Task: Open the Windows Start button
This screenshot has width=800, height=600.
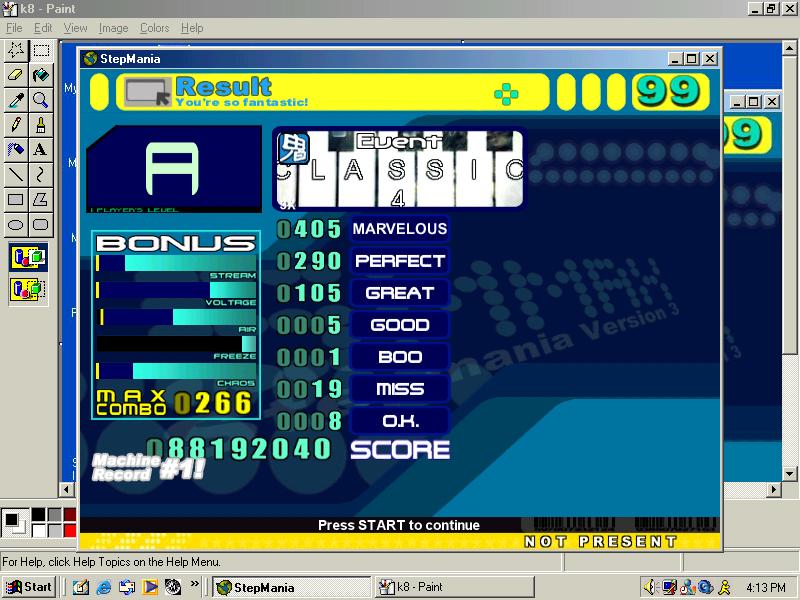Action: 29,587
